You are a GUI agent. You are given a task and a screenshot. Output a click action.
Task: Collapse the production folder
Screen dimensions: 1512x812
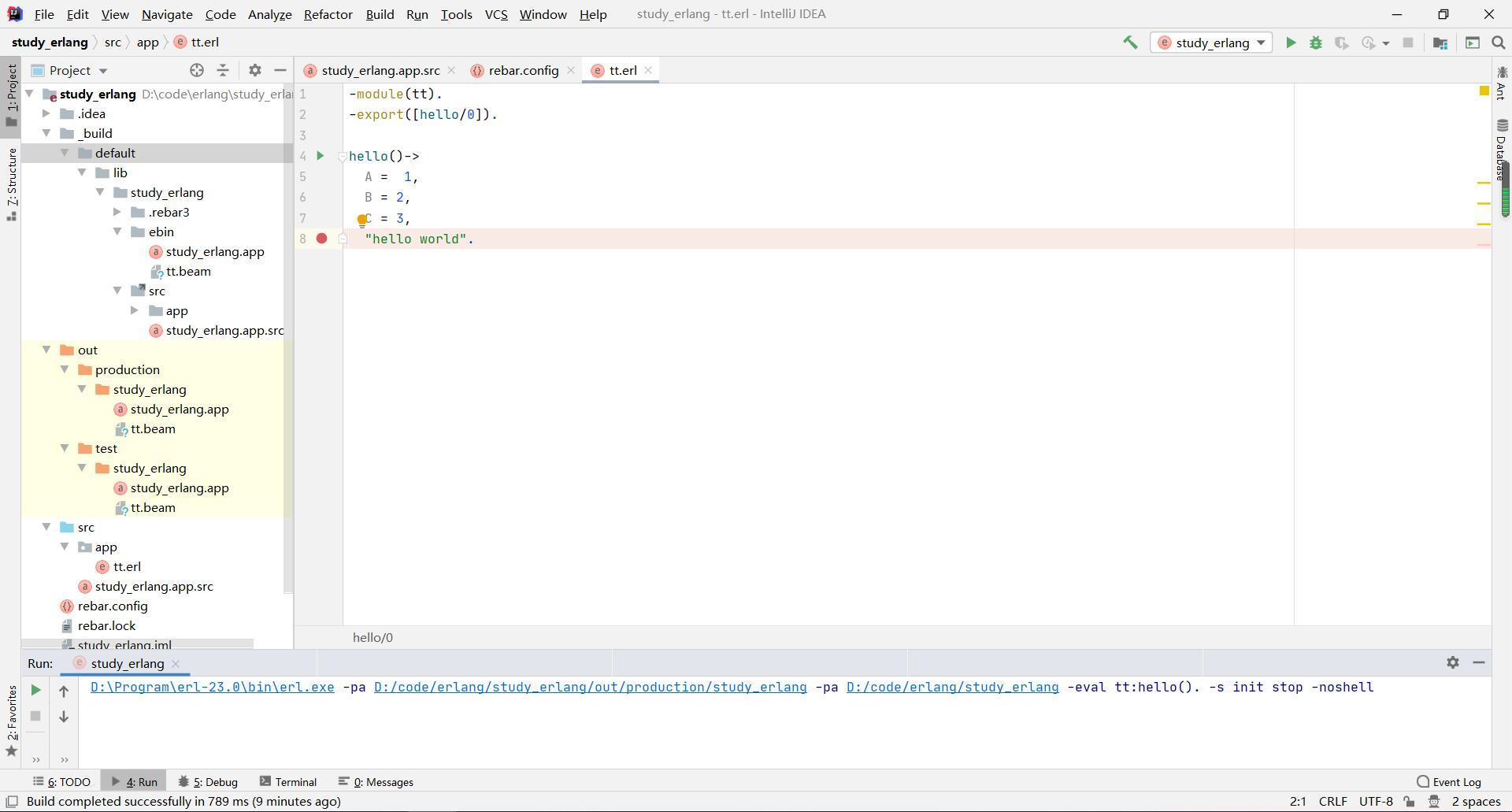coord(65,369)
